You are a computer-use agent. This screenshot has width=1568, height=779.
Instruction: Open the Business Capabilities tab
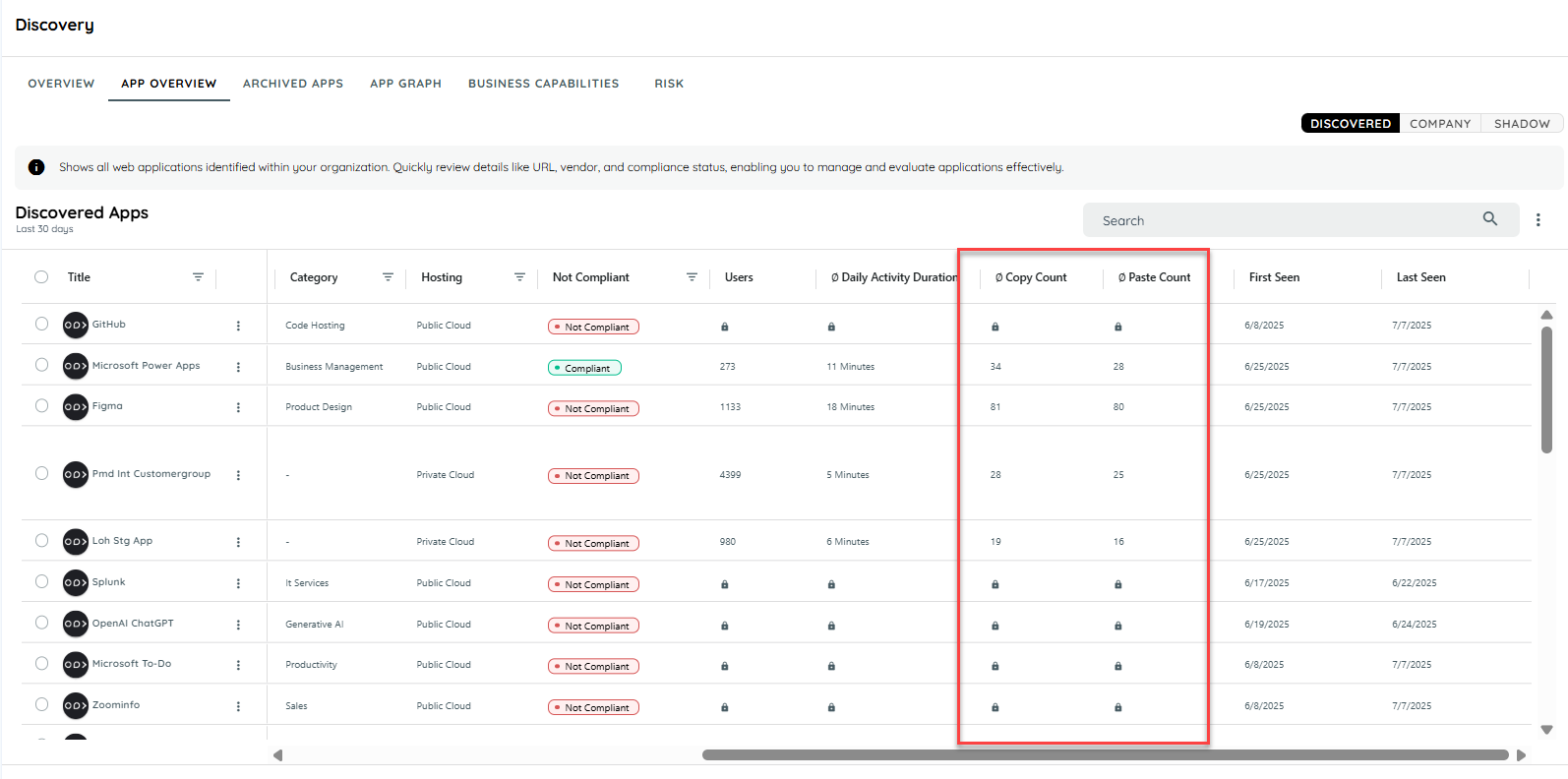544,84
